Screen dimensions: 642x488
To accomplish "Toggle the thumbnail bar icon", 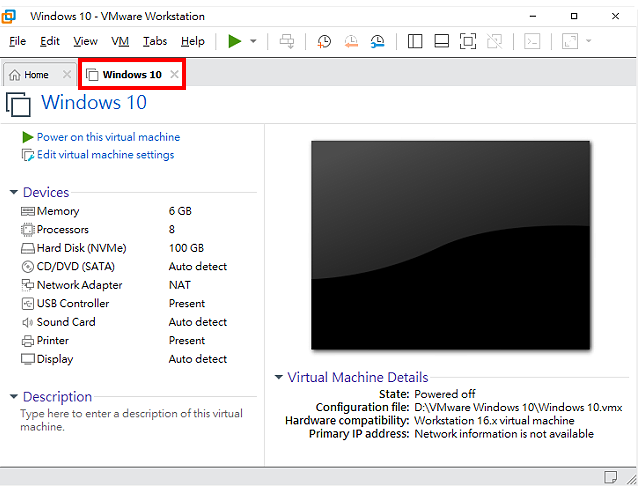I will [441, 41].
